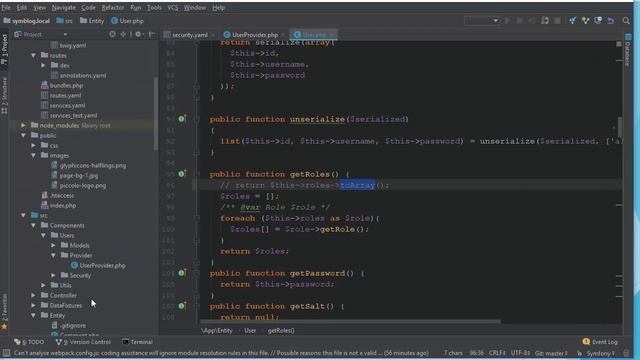Select bundles.php in the project tree

pyautogui.click(x=62, y=85)
